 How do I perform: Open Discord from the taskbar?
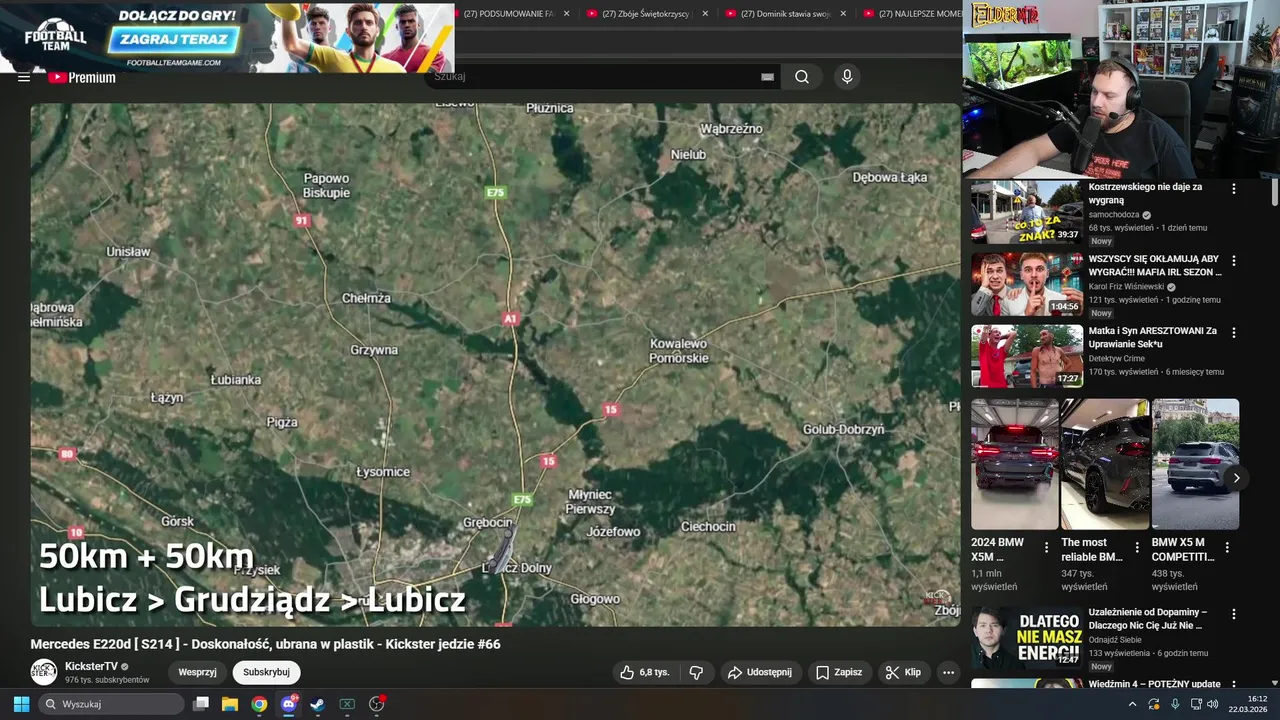[x=289, y=704]
